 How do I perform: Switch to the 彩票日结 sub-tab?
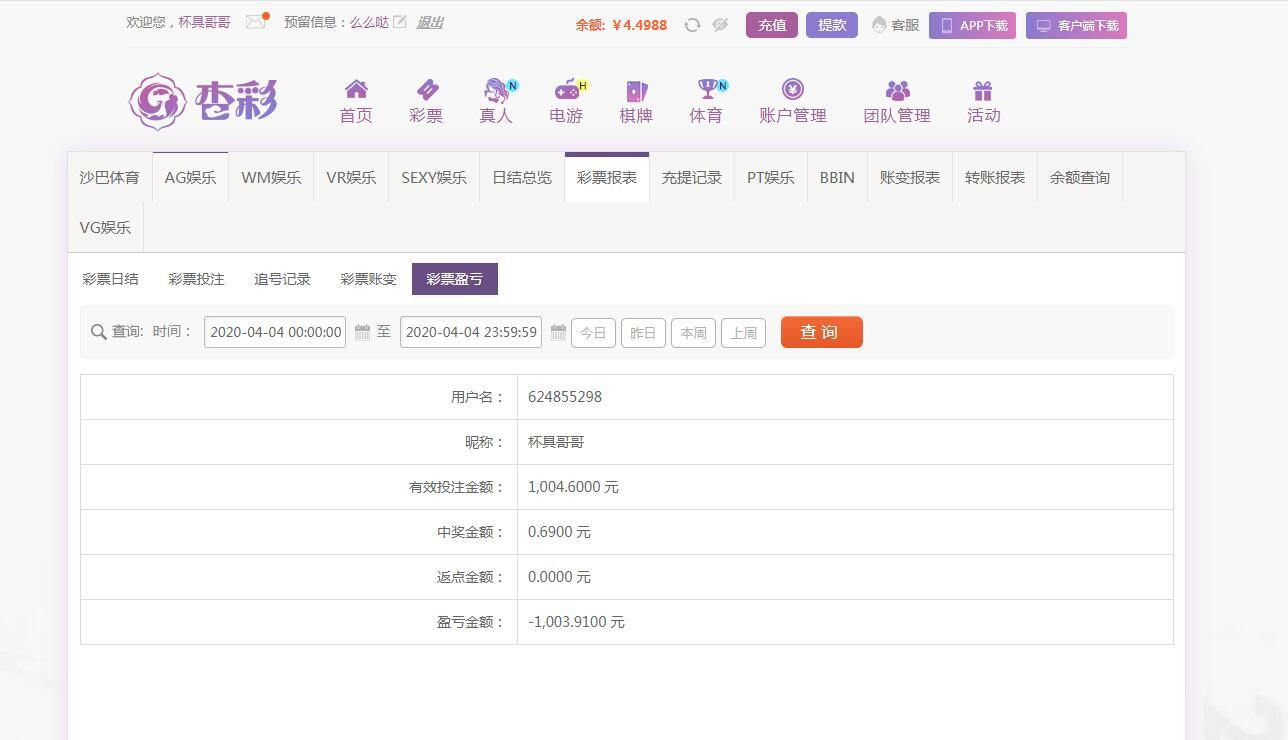(x=111, y=279)
